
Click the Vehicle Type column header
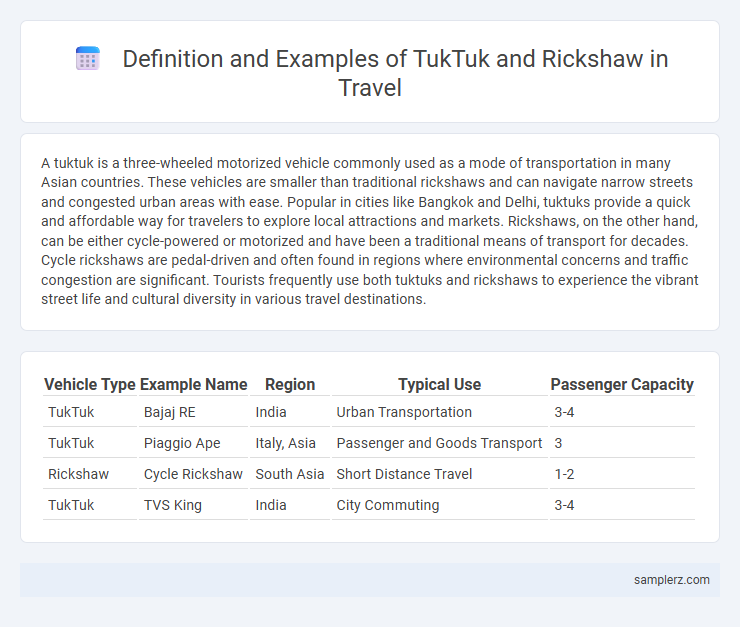90,385
